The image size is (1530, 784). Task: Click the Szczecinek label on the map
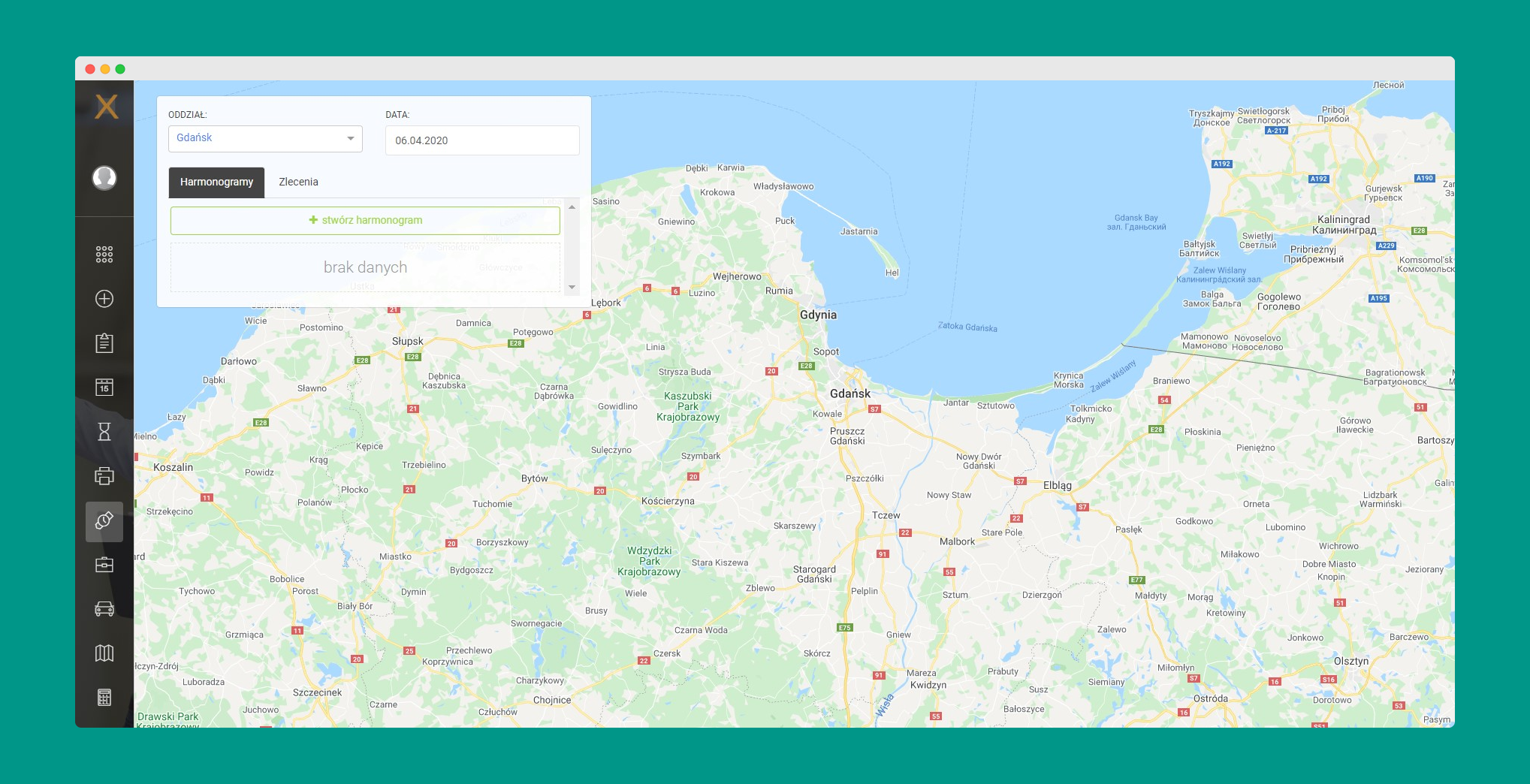(317, 693)
